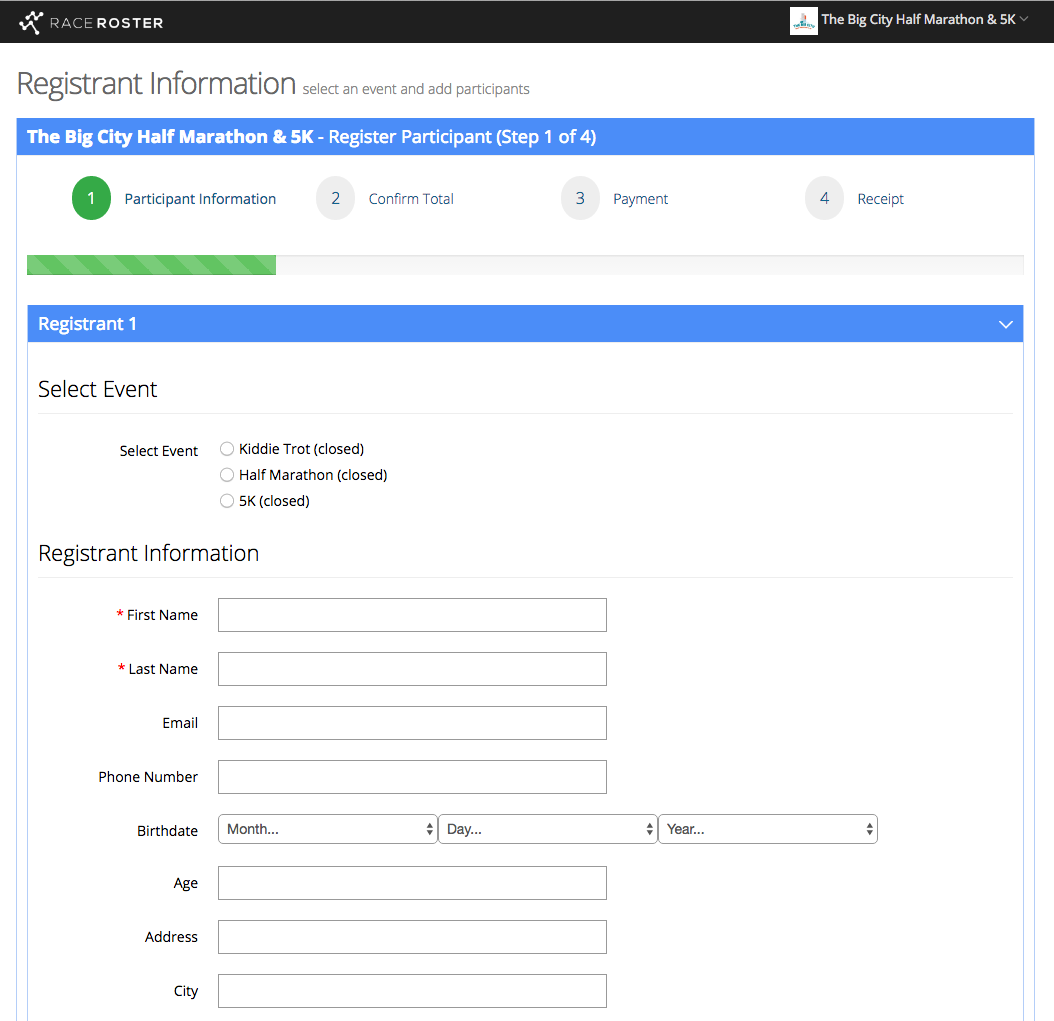The image size is (1054, 1021).
Task: Open the birthdate Year dropdown
Action: 768,829
